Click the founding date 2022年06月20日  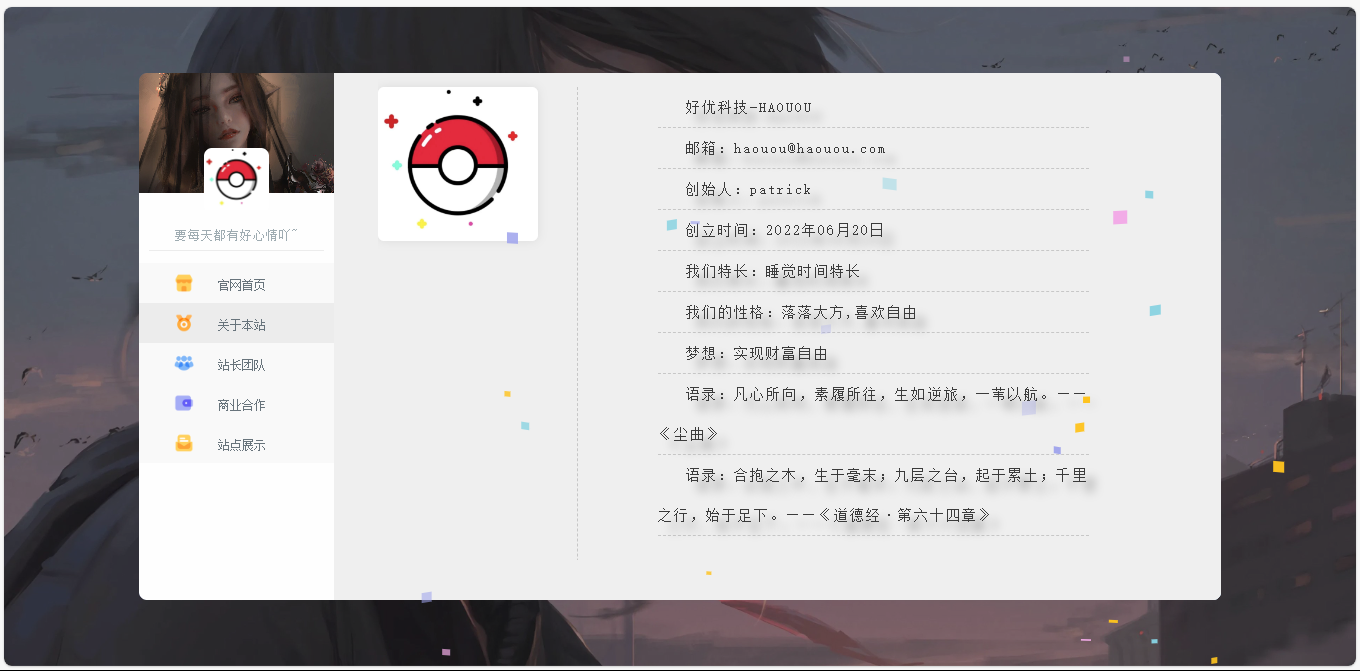(824, 230)
